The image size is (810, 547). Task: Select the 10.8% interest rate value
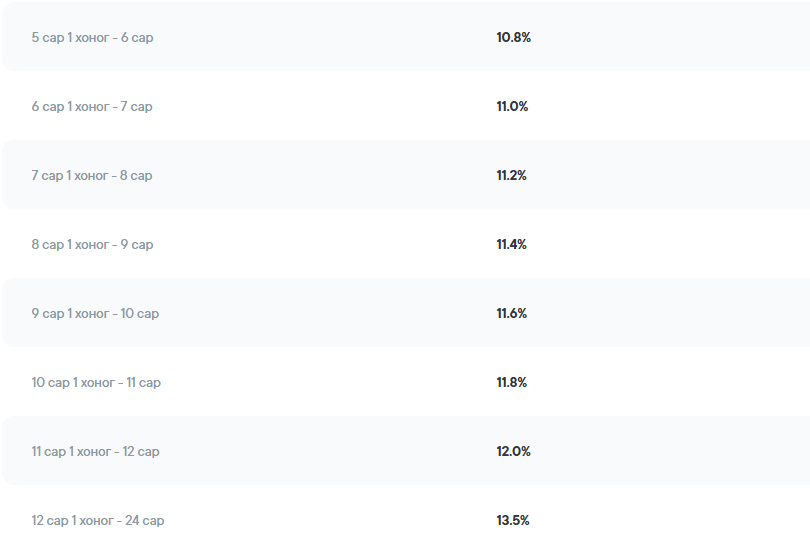(x=513, y=38)
